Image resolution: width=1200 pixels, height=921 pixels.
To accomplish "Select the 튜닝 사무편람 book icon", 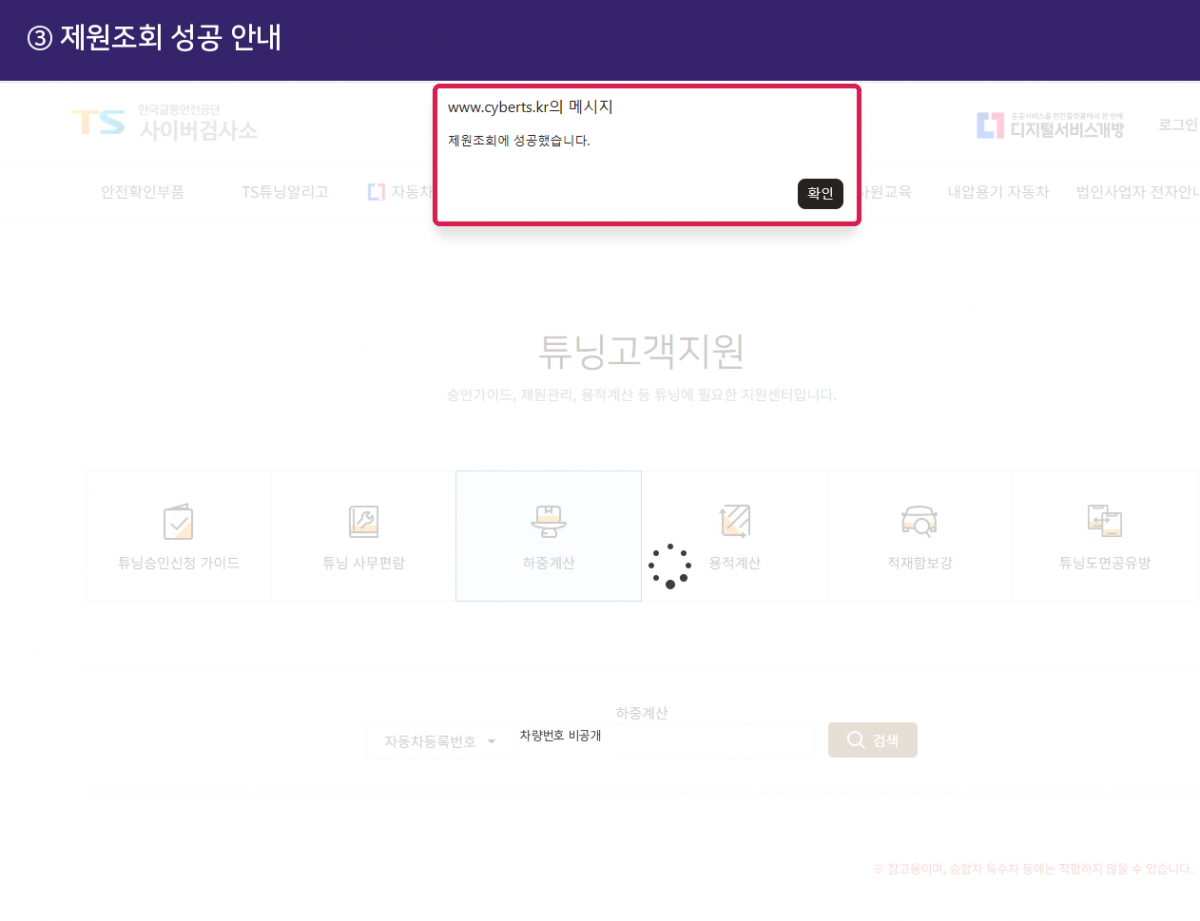I will 363,521.
